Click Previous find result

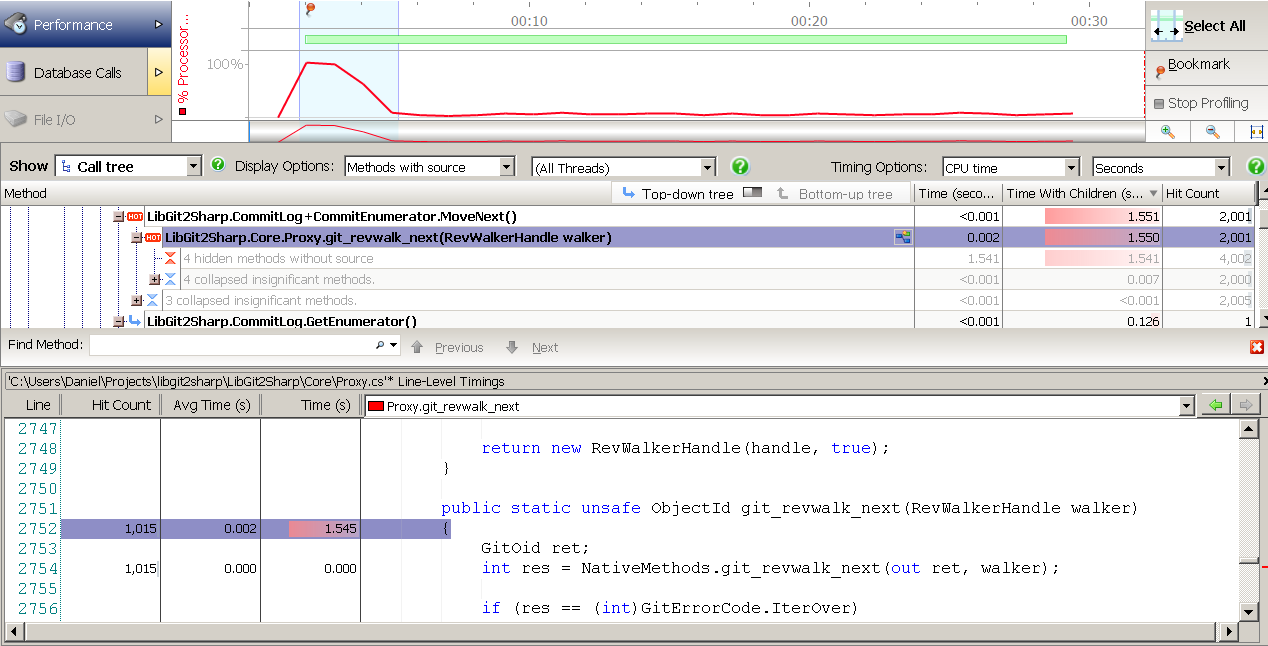448,347
